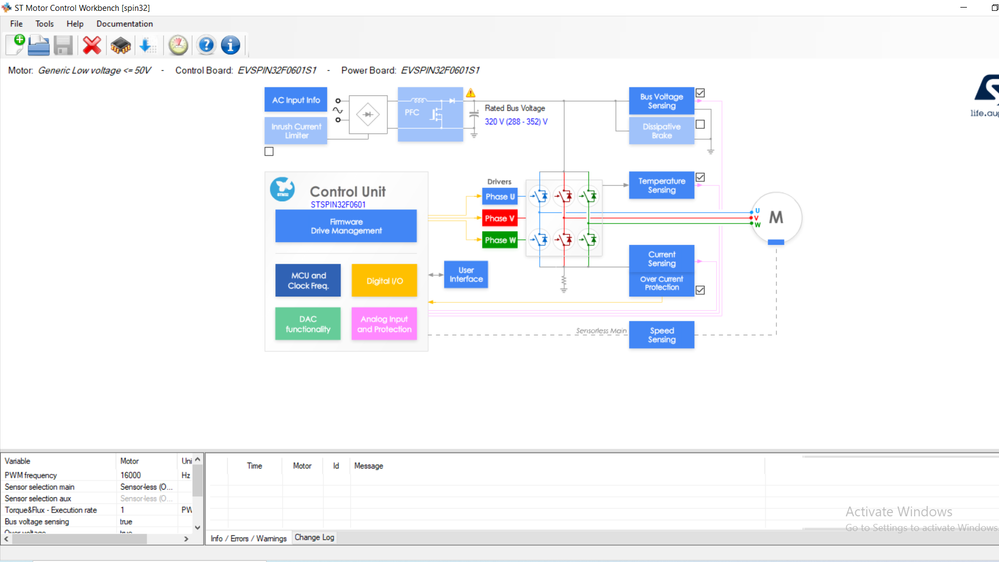Open Speed Sensing settings

(x=661, y=335)
